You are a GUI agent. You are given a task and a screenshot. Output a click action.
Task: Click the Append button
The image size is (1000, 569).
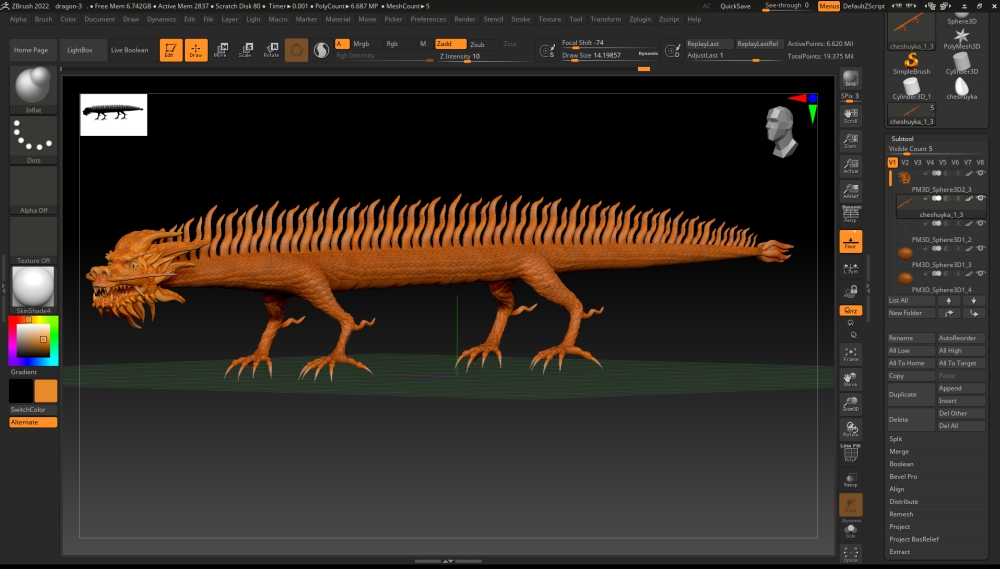[961, 388]
